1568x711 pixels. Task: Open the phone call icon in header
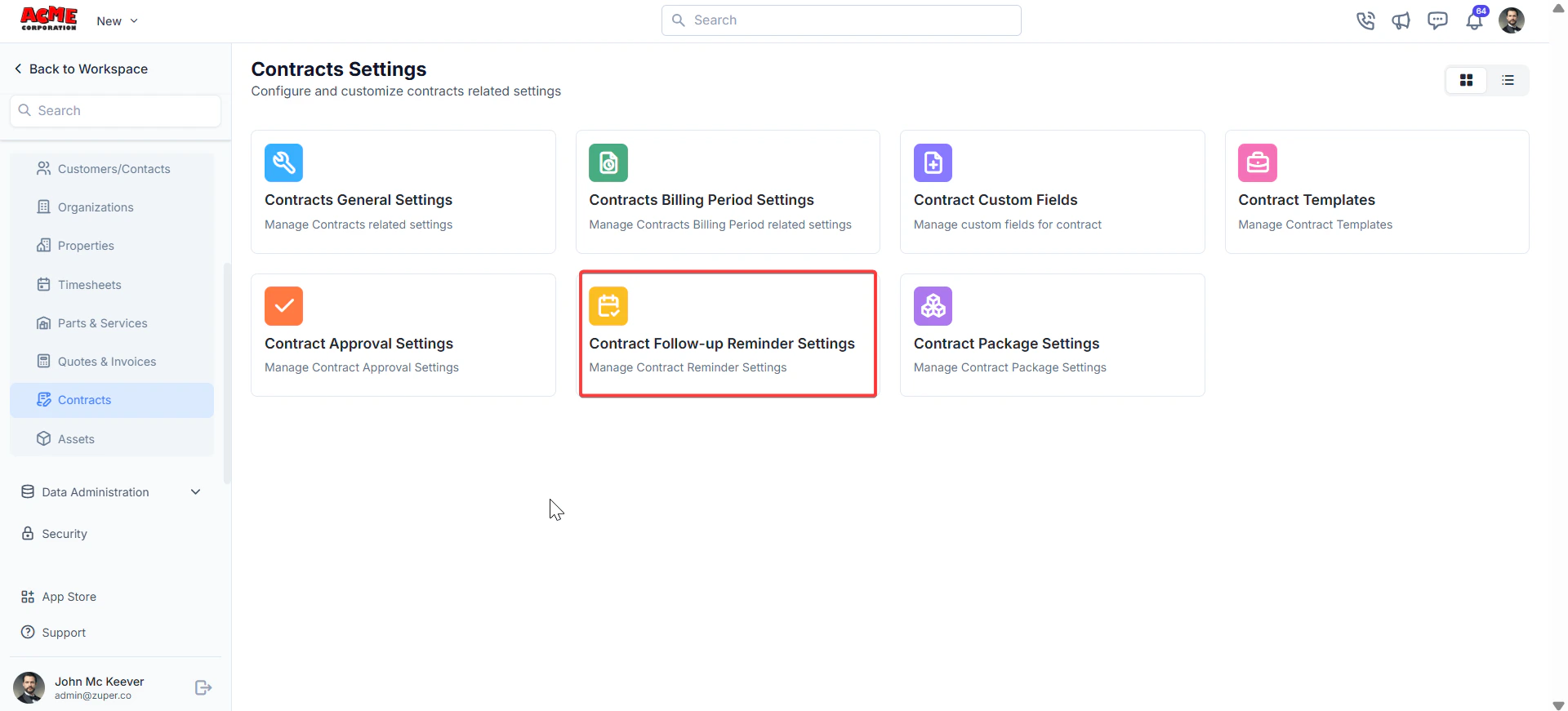click(x=1365, y=20)
